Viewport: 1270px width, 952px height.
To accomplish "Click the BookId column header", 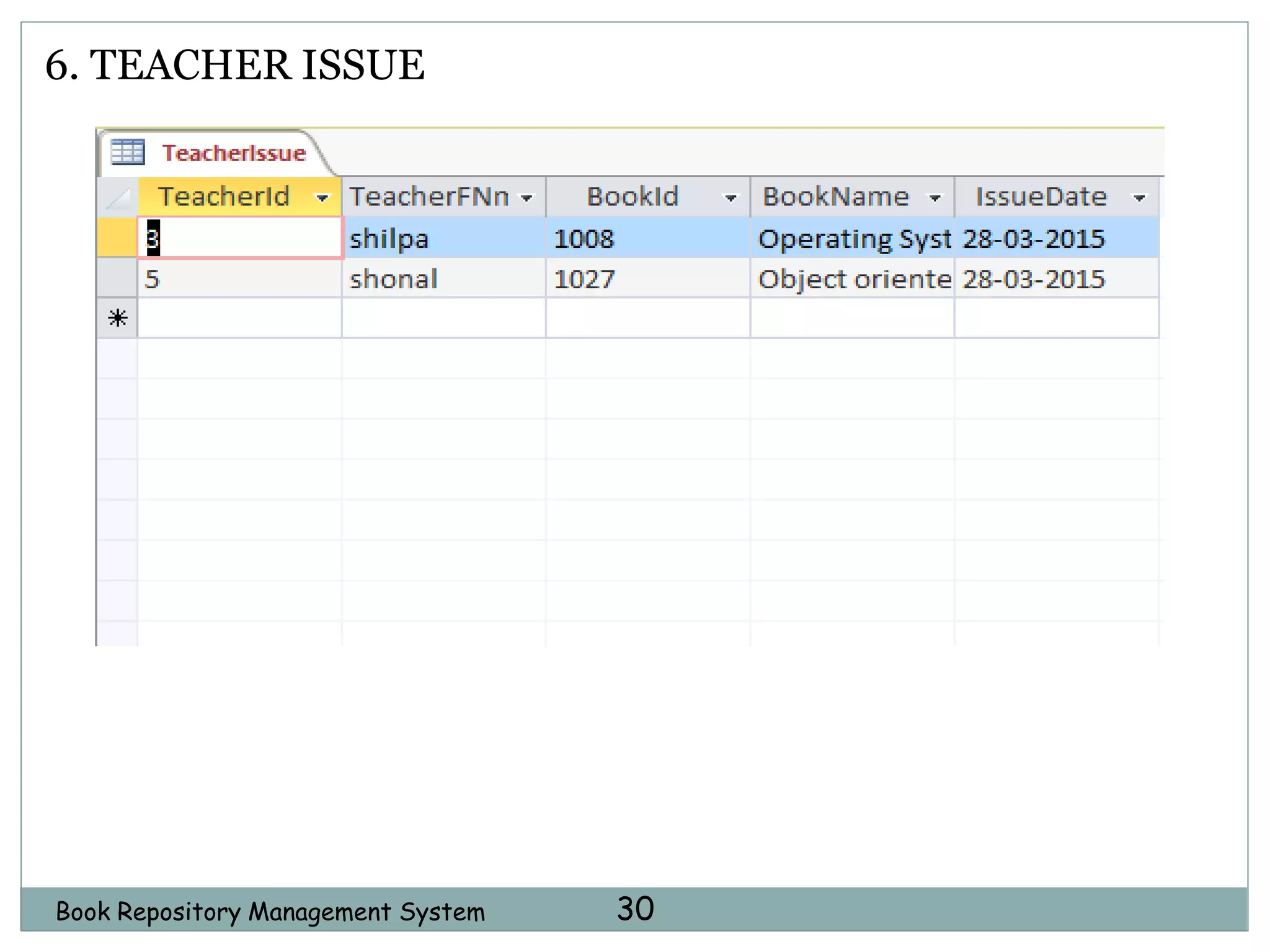I will click(648, 197).
